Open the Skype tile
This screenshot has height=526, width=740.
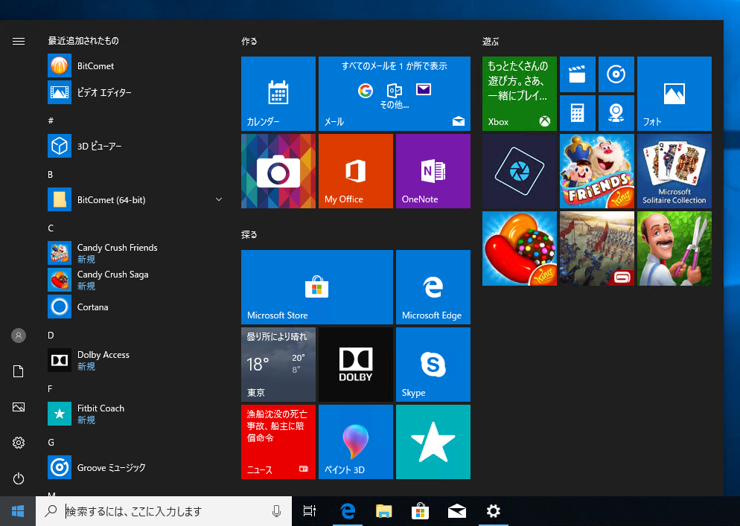tap(433, 364)
